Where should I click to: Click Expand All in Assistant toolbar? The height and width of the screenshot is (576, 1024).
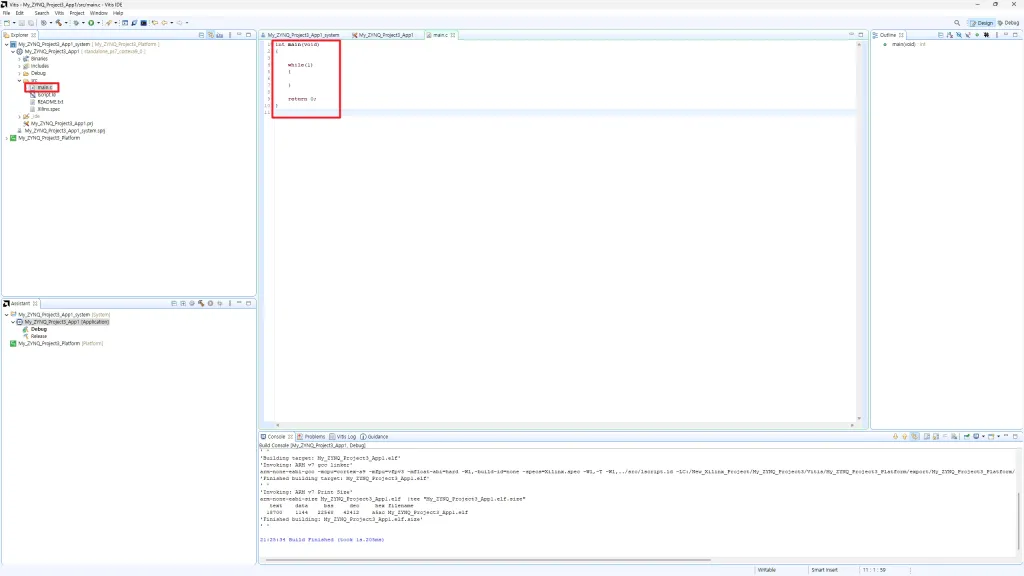point(183,304)
